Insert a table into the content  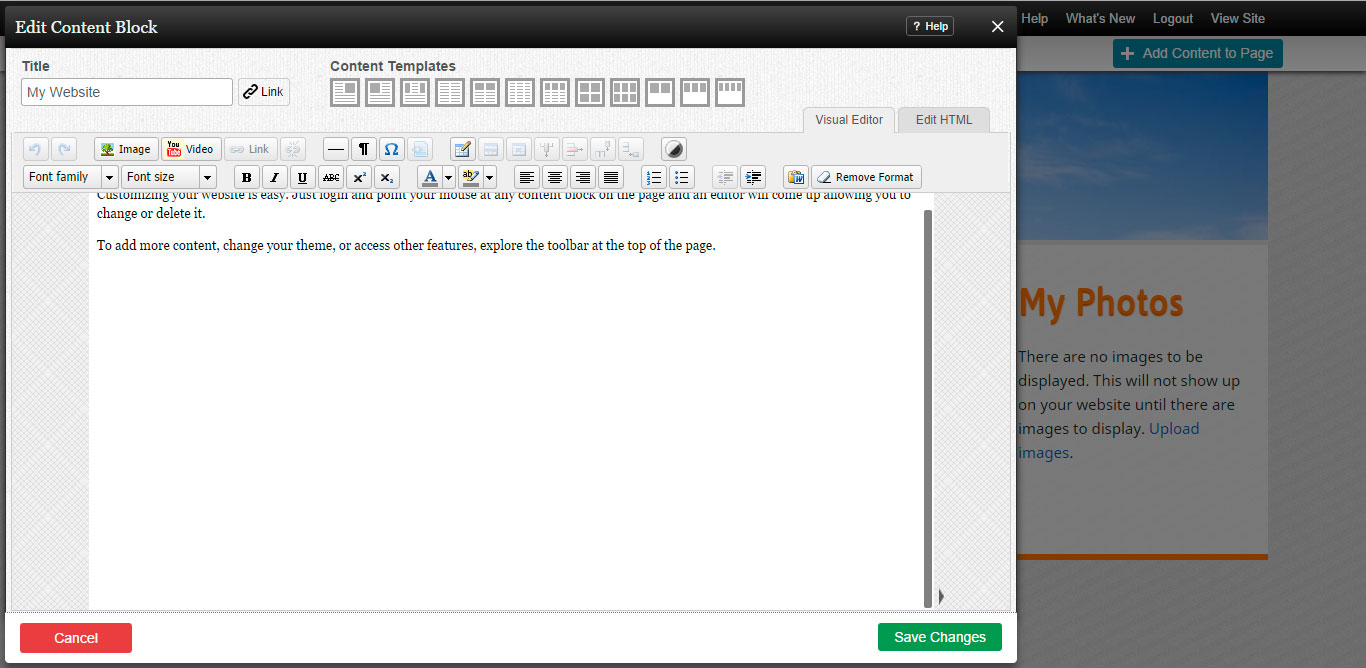462,149
